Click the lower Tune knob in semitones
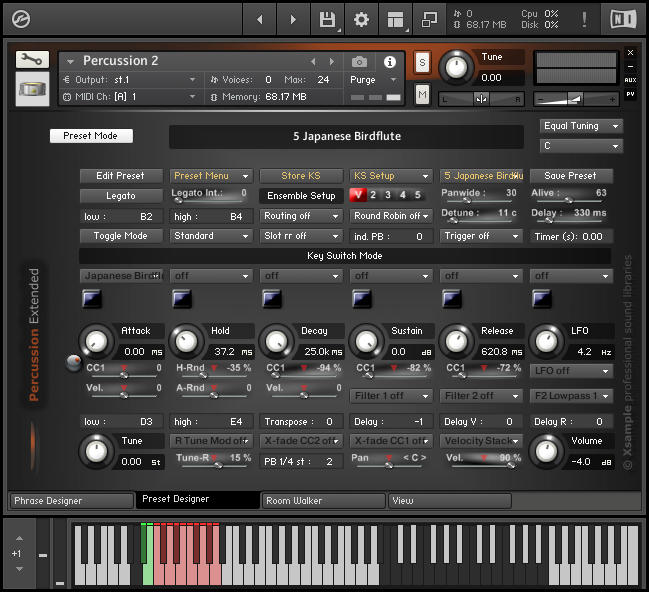649x592 pixels. 96,452
